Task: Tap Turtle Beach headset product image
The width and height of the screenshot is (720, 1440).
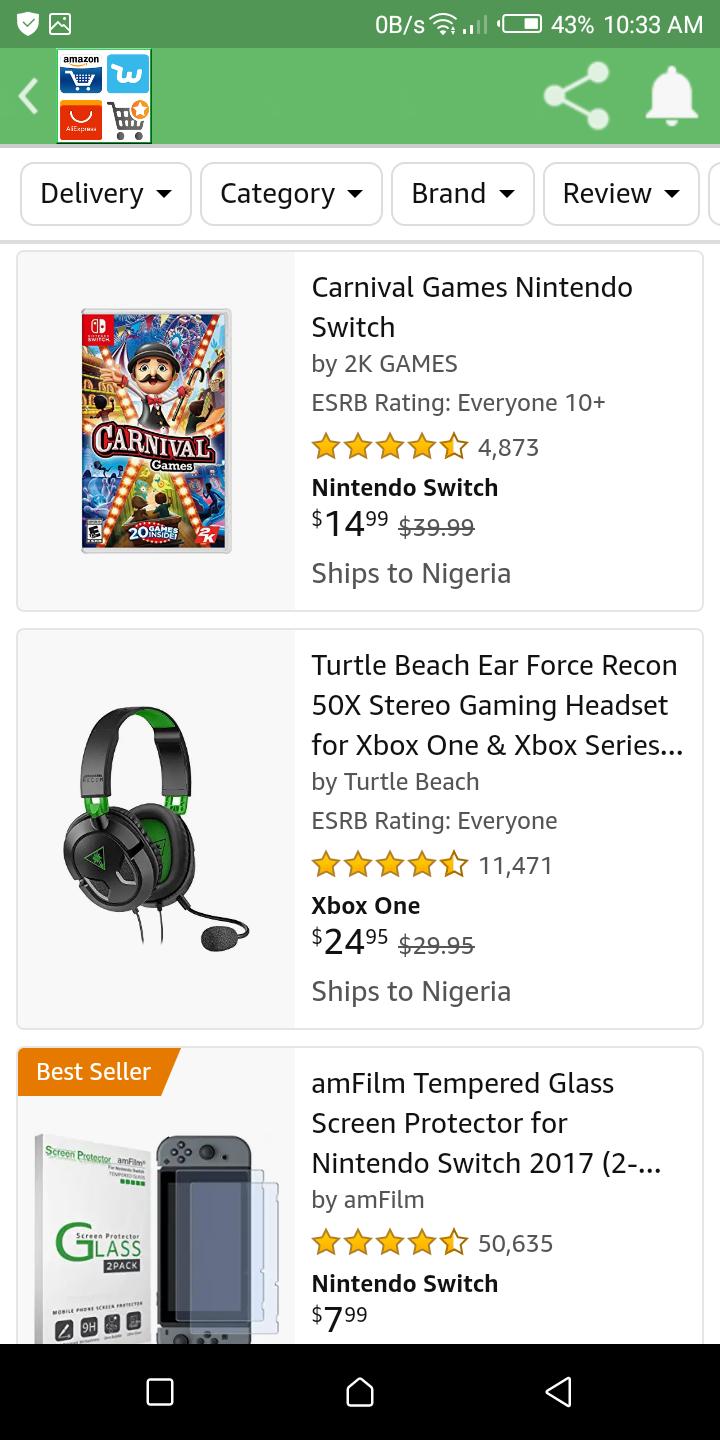Action: pyautogui.click(x=156, y=829)
